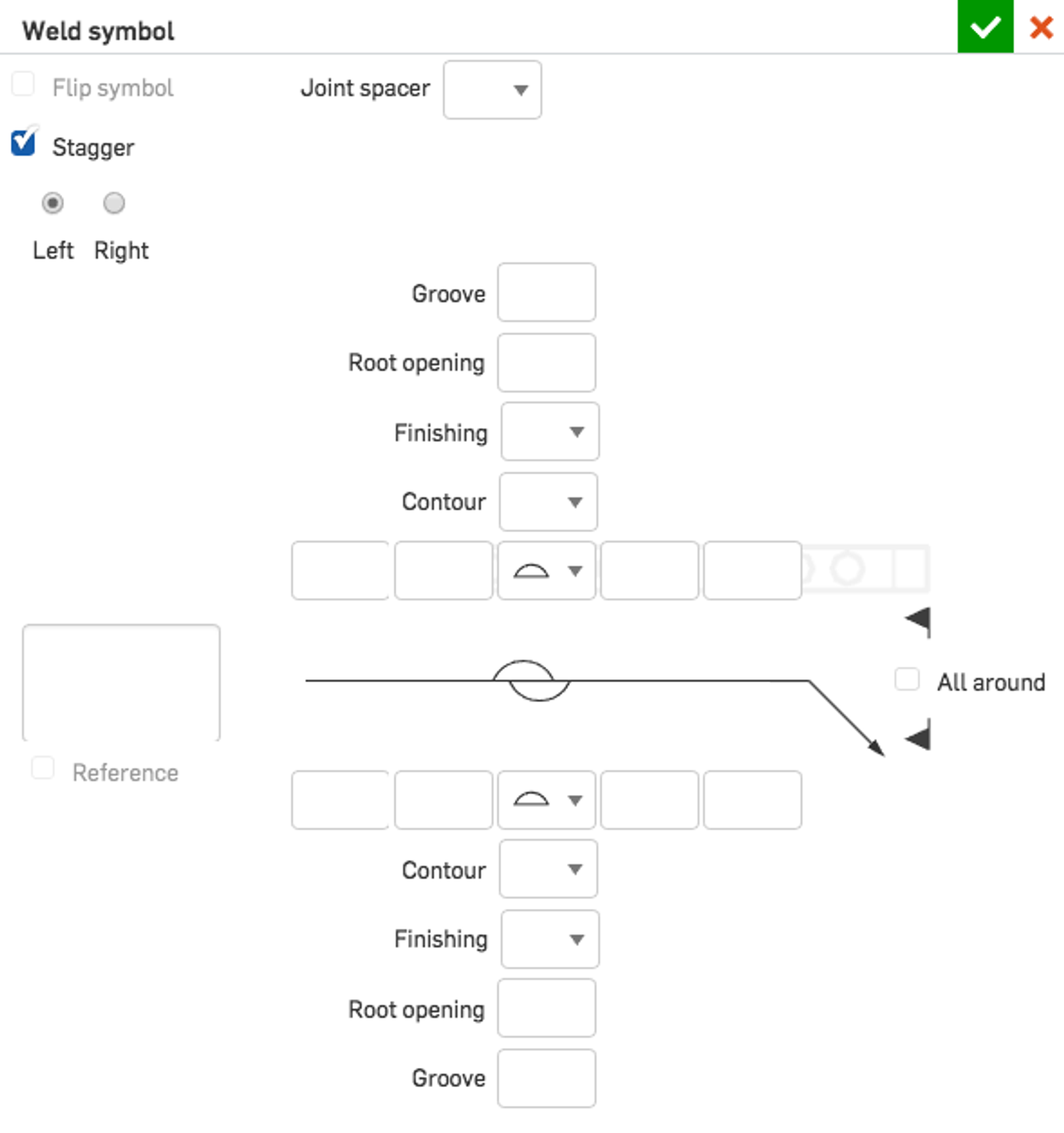Screen dimensions: 1064x1133
Task: Expand the lower Contour dropdown
Action: point(549,869)
